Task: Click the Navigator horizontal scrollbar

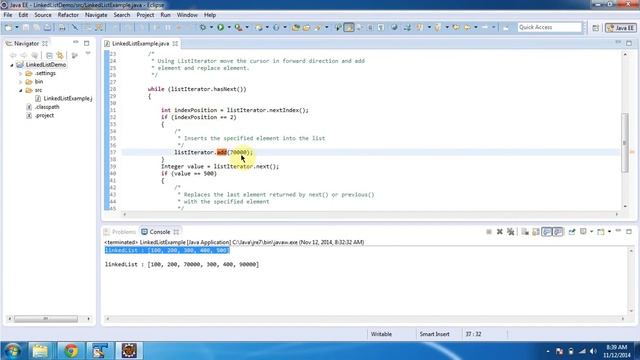Action: point(46,318)
